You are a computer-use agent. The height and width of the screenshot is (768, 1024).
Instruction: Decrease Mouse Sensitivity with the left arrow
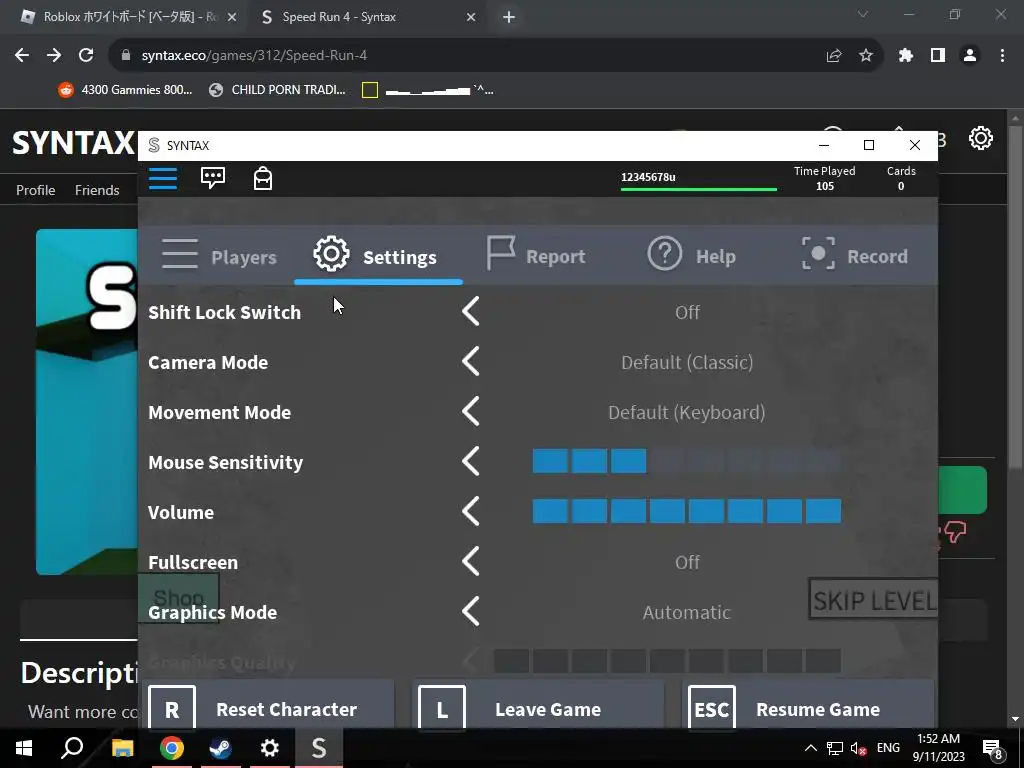[471, 461]
